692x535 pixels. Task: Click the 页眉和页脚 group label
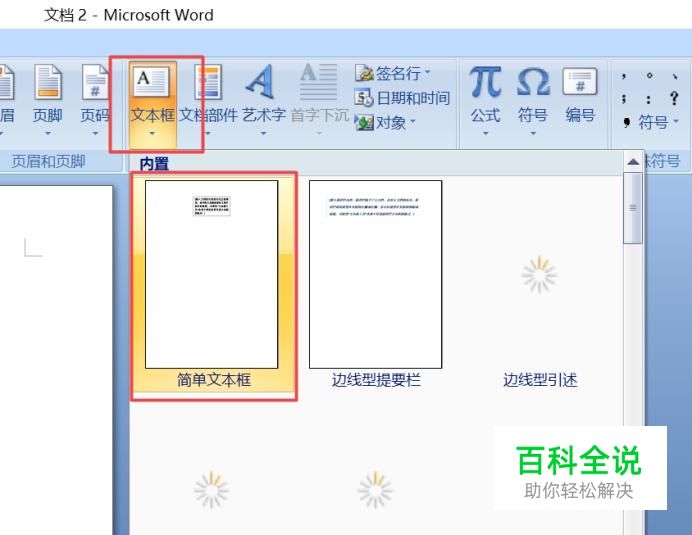(48, 162)
